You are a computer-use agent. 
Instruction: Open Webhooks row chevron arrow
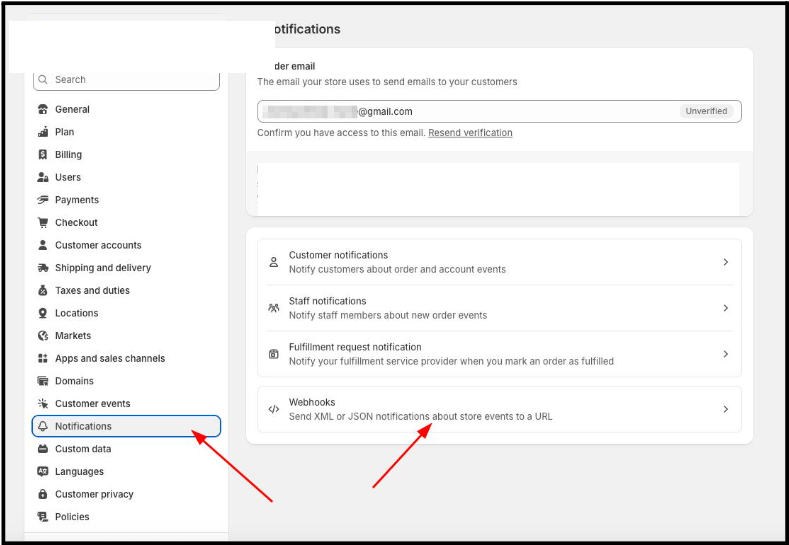click(725, 409)
